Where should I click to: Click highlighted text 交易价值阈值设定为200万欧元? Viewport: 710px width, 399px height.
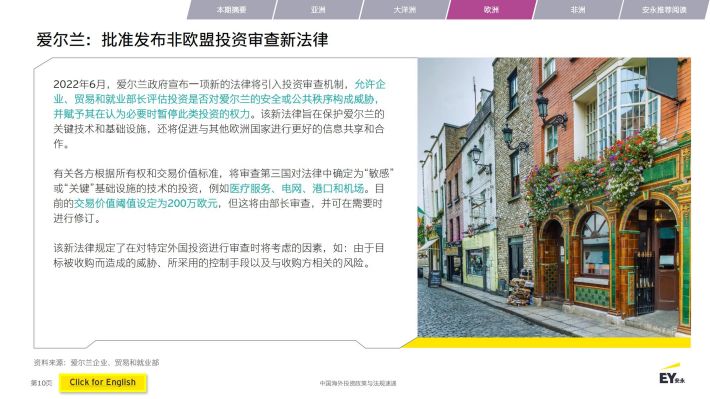(146, 203)
